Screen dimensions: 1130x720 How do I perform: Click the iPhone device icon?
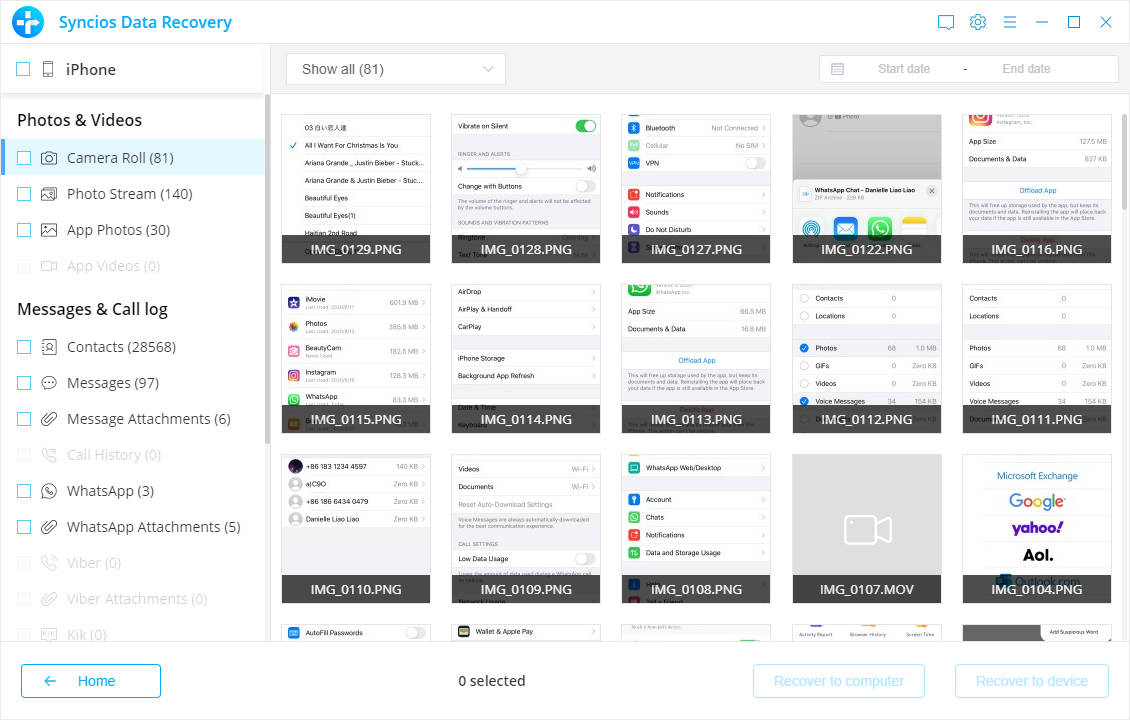point(48,69)
